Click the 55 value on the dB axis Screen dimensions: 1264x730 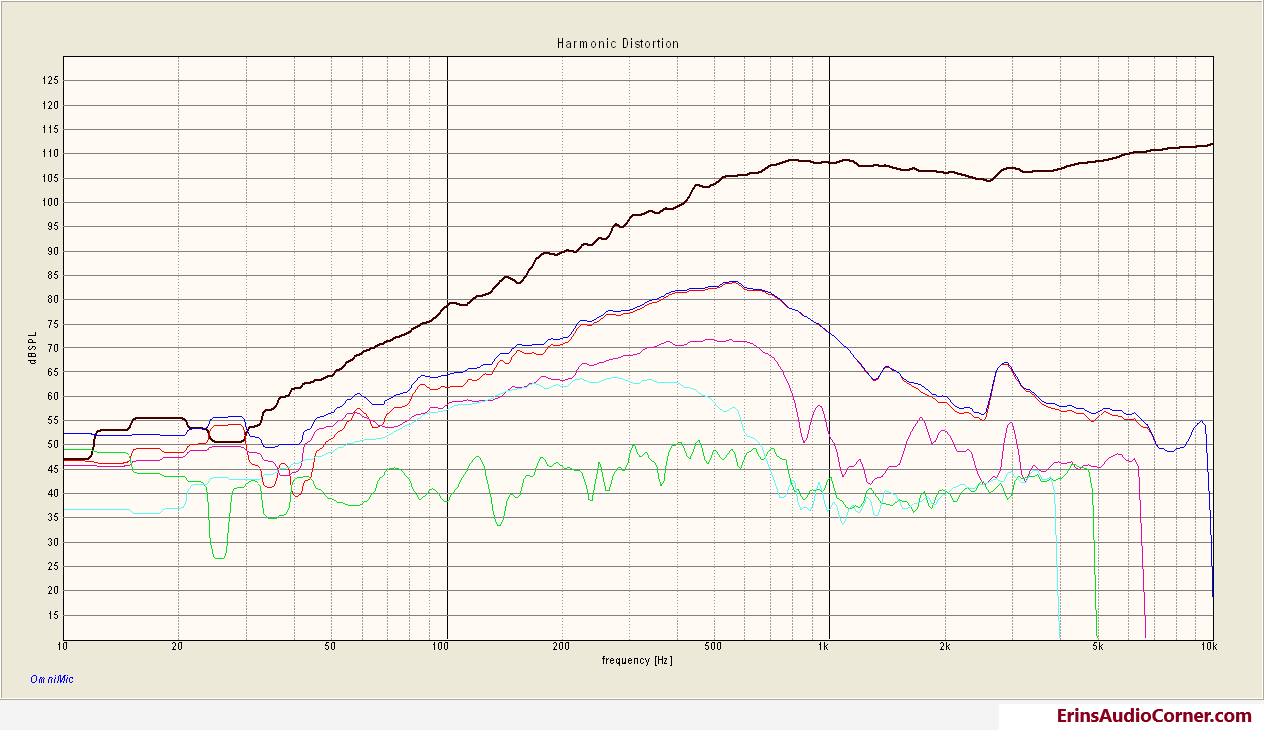tap(54, 421)
